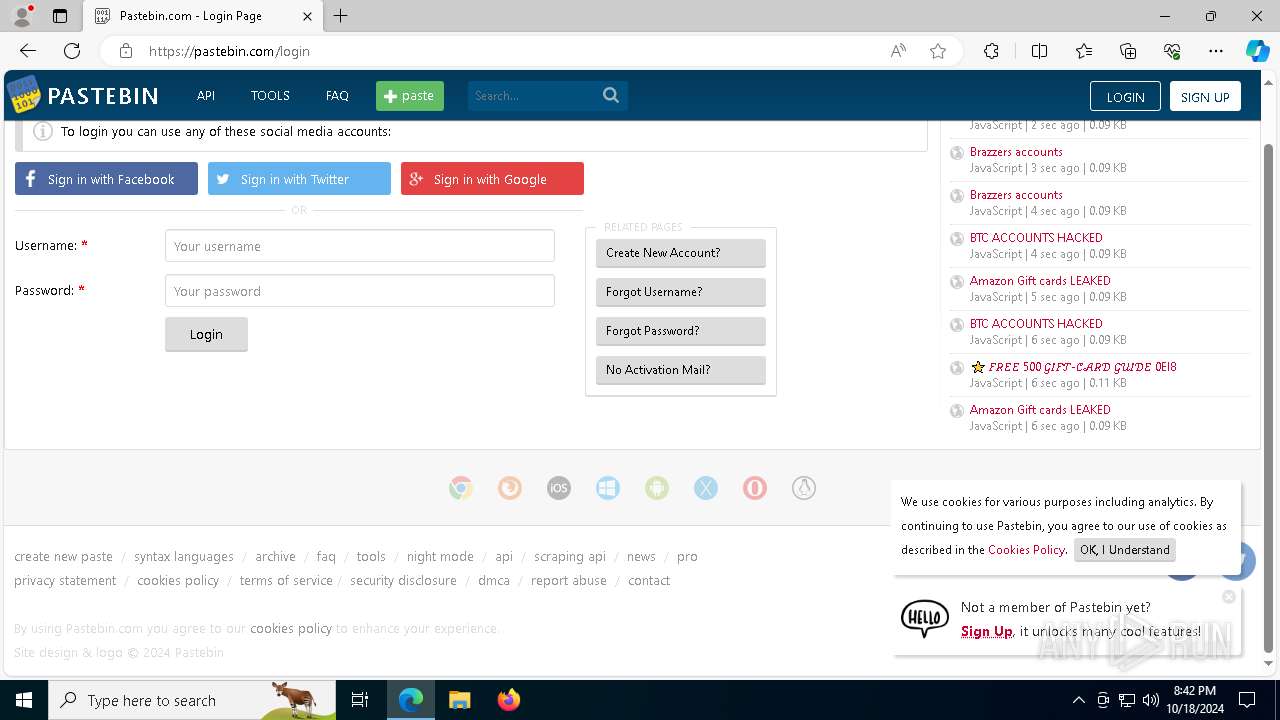This screenshot has width=1280, height=720.
Task: Click the SIGN UP header button
Action: (x=1205, y=96)
